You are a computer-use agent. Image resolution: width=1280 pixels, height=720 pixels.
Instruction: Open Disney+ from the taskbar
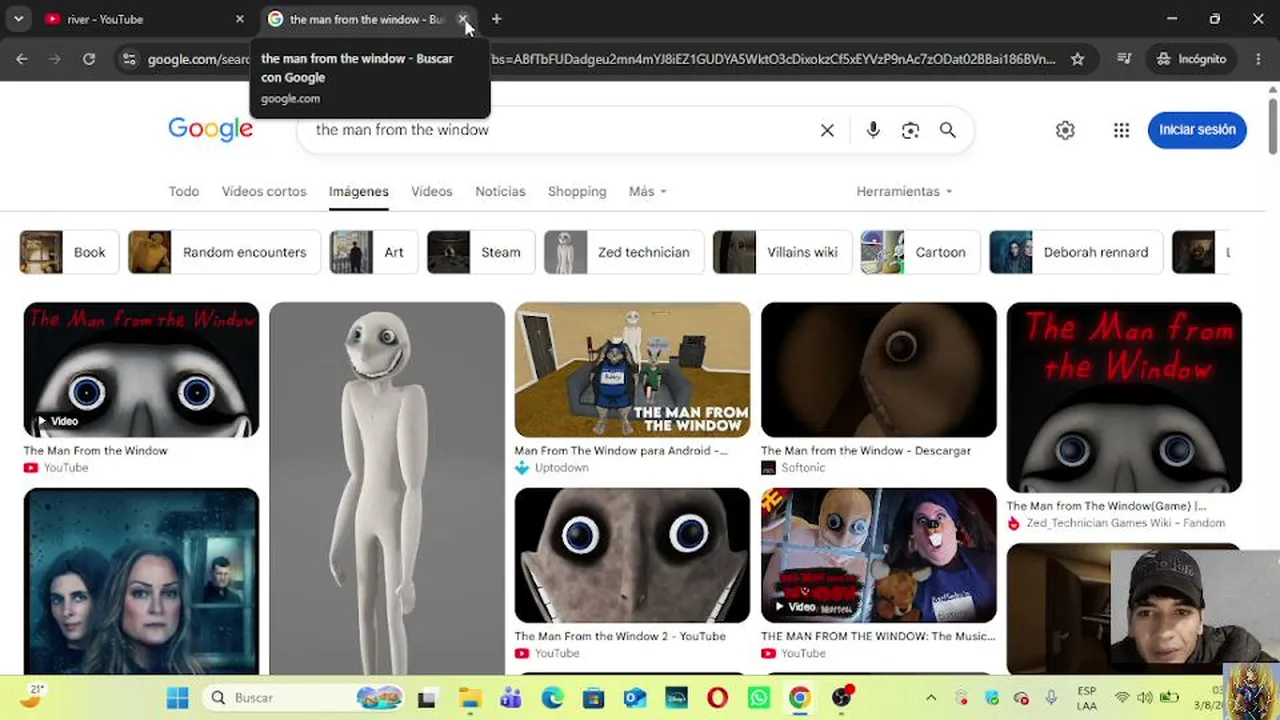point(676,697)
